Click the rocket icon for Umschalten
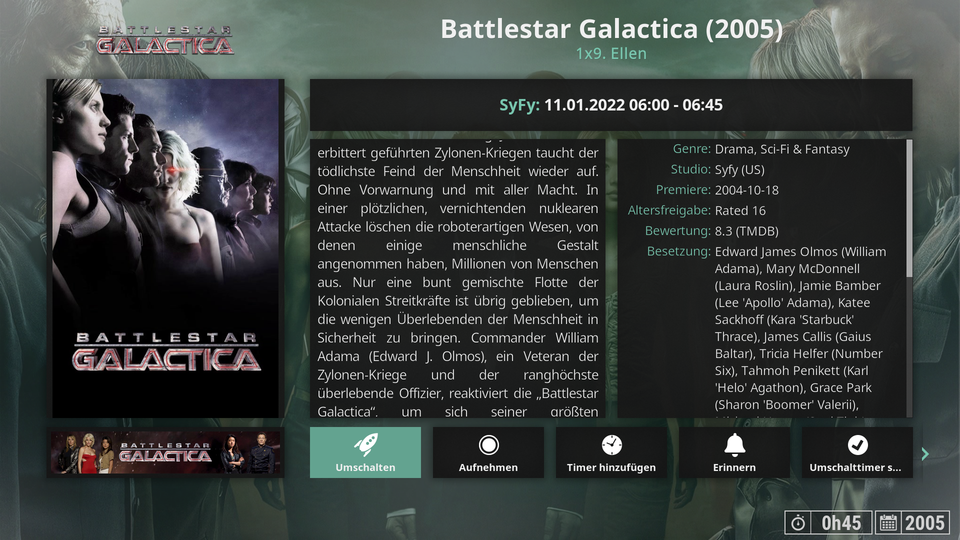The image size is (960, 540). [x=366, y=445]
